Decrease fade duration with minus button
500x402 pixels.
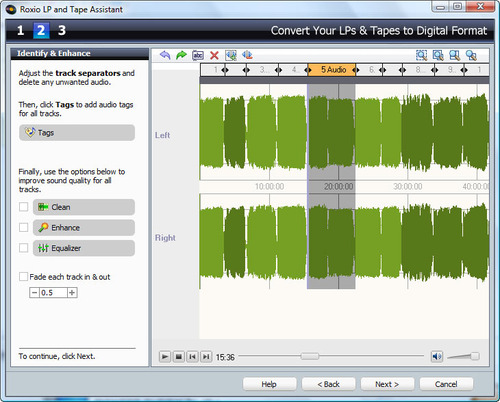coord(34,293)
